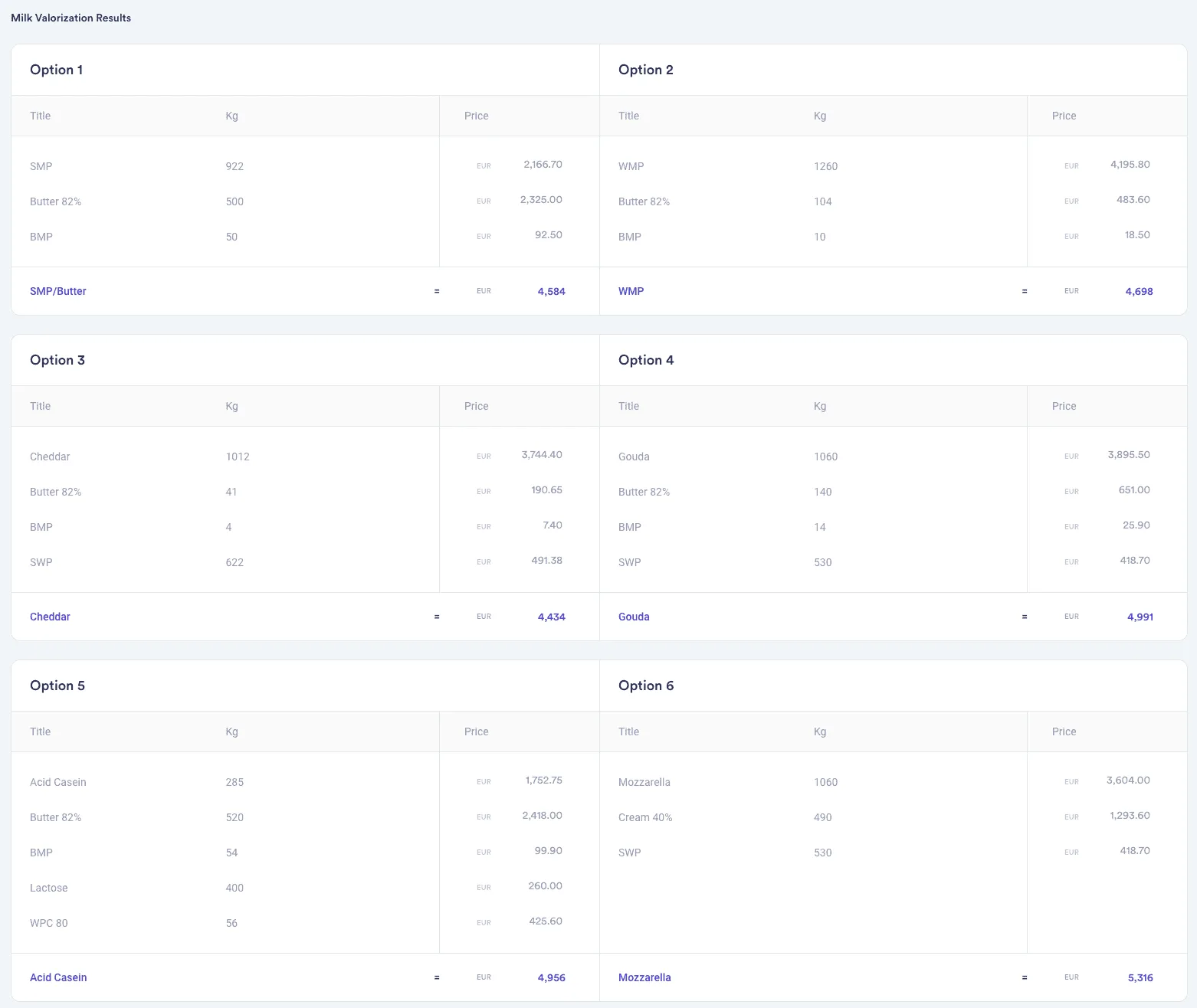This screenshot has height=1008, width=1197.
Task: Click the 425.60 price value
Action: [x=546, y=921]
